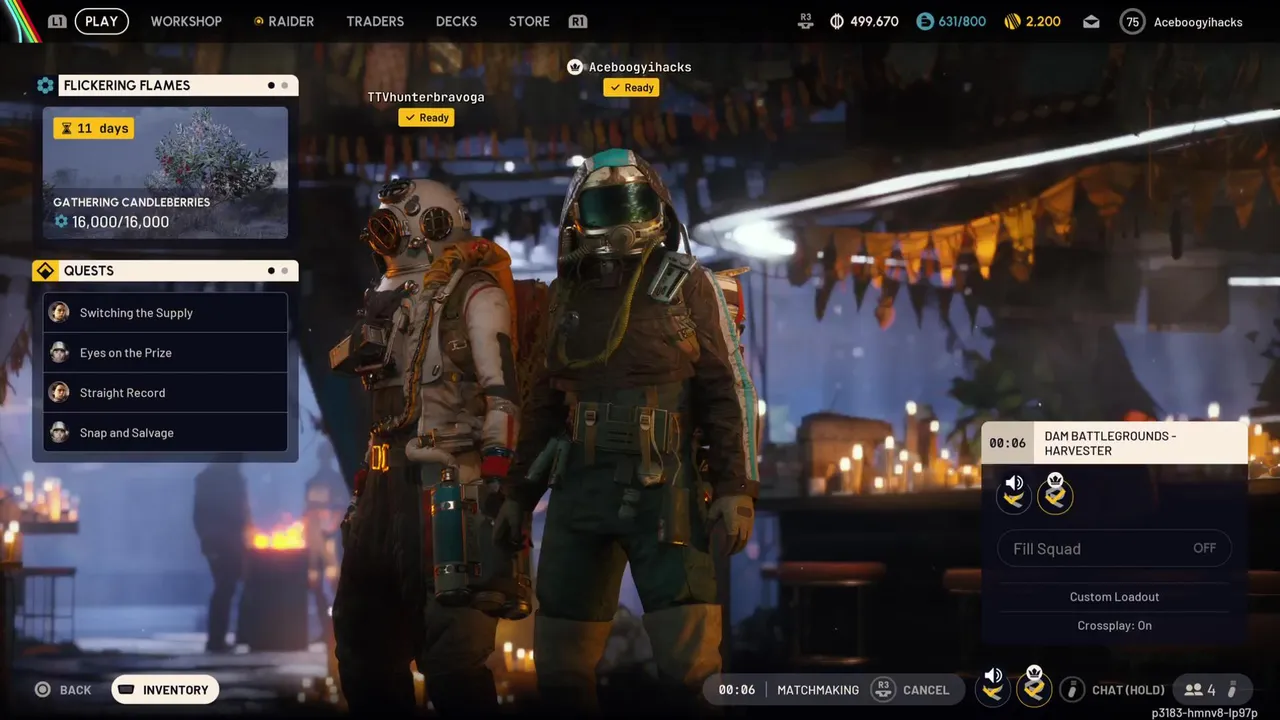Click DAM BATTLEGROUNDS - HARVESTER map title

click(1110, 443)
